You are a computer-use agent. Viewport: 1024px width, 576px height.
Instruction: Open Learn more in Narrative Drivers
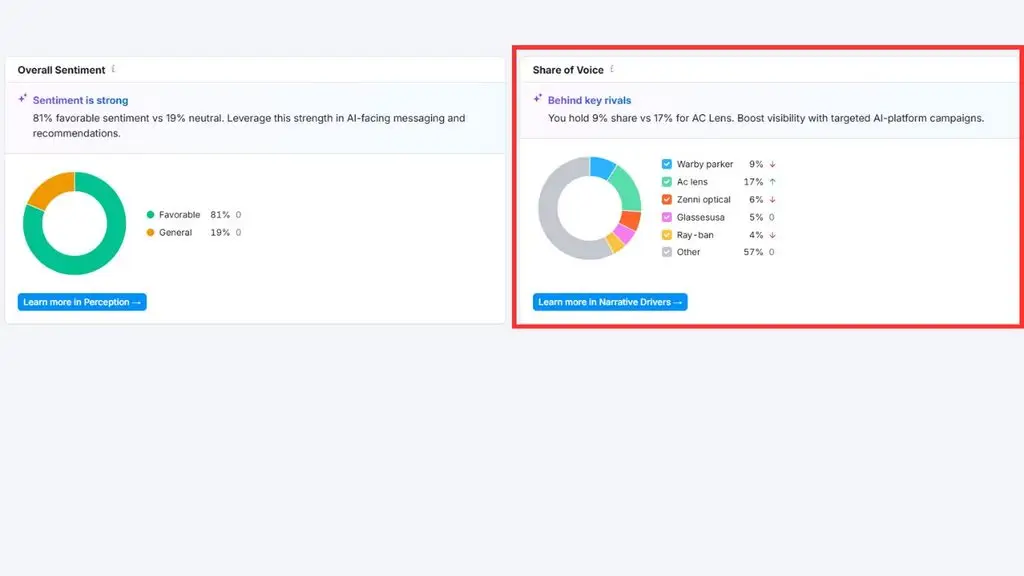(610, 302)
